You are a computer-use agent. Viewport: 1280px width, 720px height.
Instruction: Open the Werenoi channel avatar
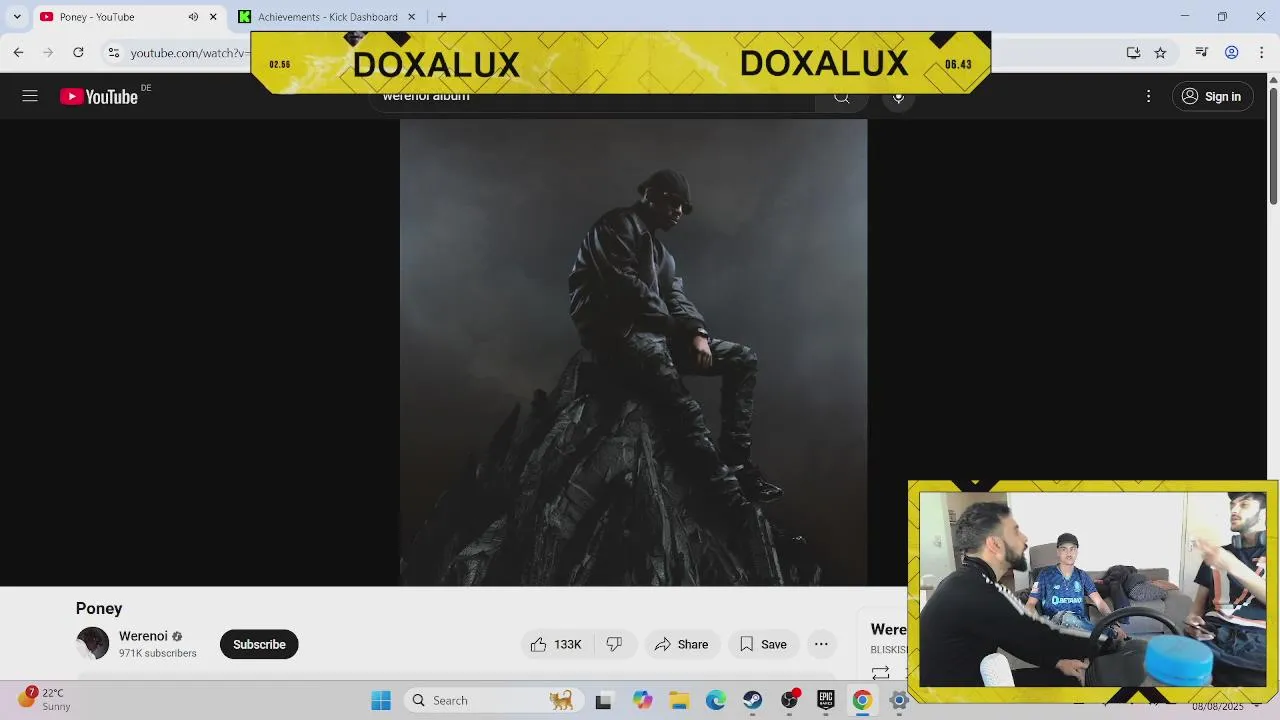tap(92, 643)
